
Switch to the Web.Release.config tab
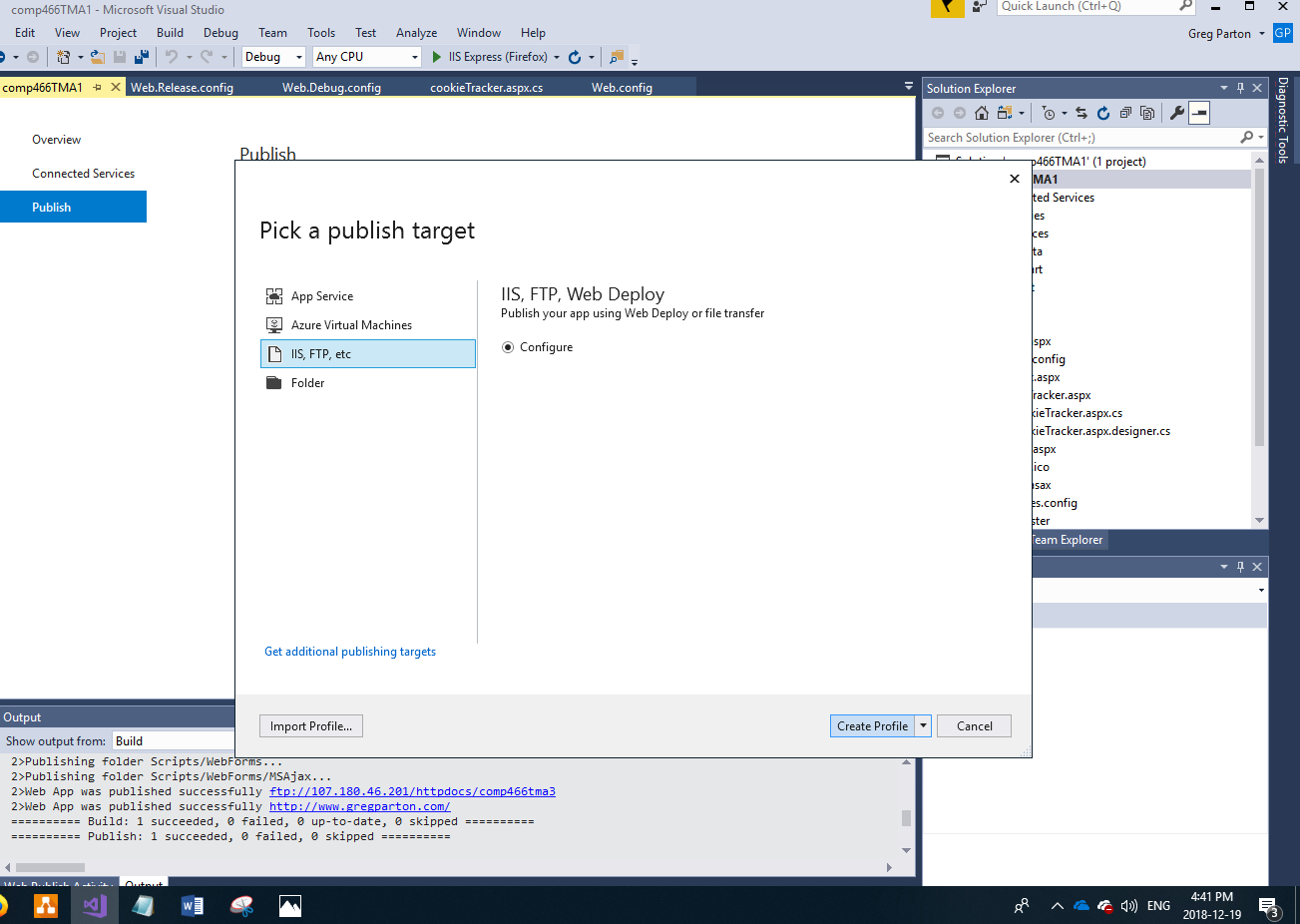(182, 88)
